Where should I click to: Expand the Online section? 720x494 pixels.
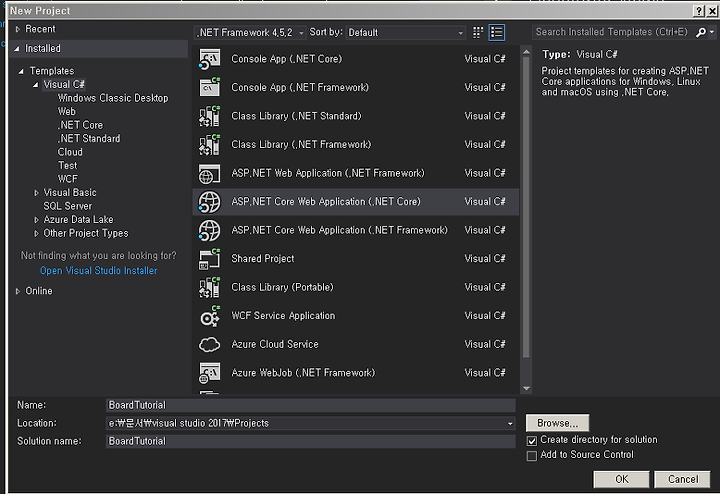click(x=17, y=291)
